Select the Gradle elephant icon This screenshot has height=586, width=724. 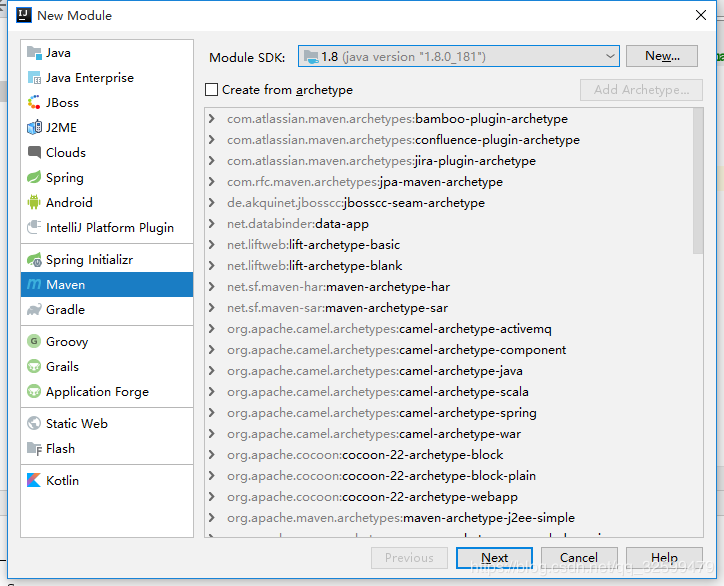click(x=34, y=310)
